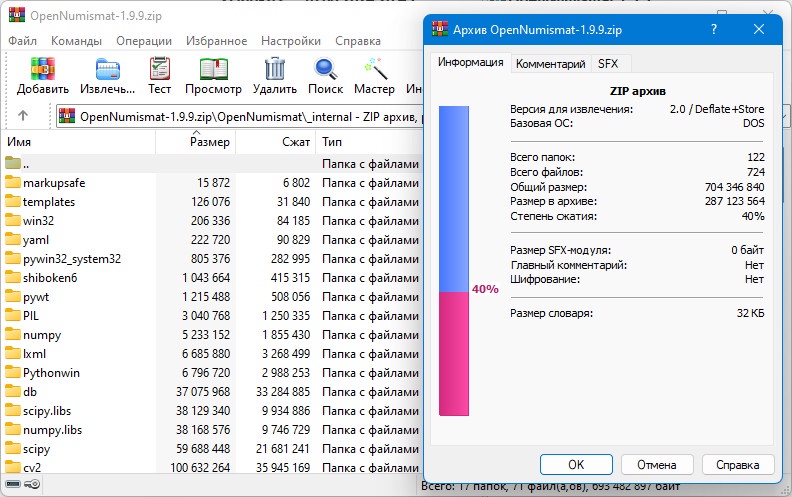Click the Pythonwin folder icon
Image resolution: width=792 pixels, height=497 pixels.
pyautogui.click(x=13, y=372)
